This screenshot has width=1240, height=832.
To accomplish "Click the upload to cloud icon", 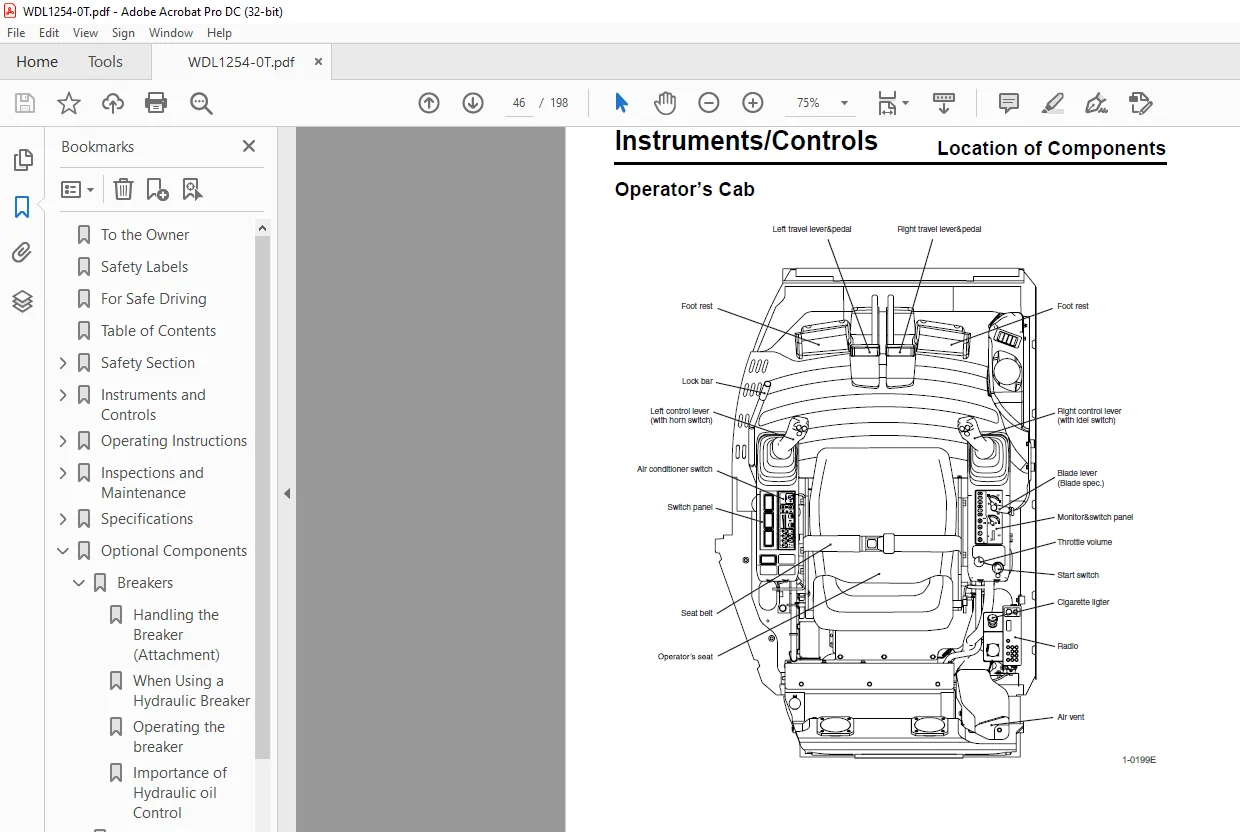I will point(113,103).
